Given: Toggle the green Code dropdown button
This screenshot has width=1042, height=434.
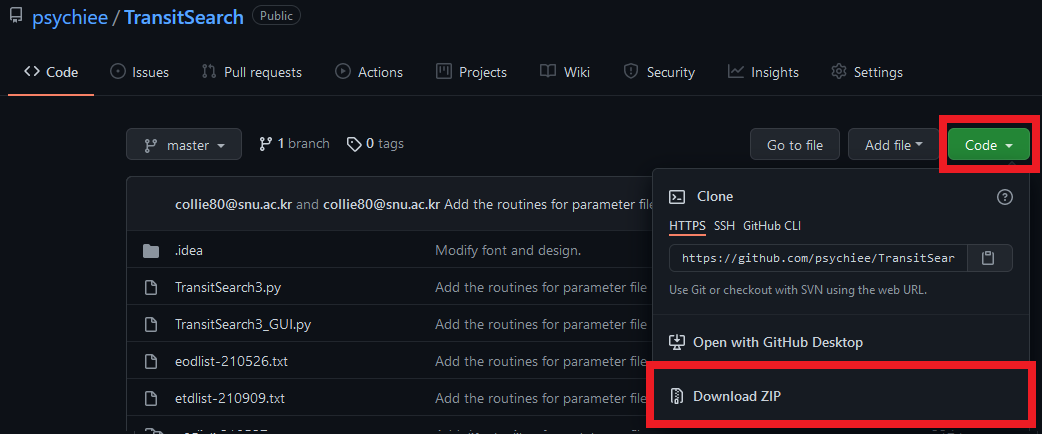Looking at the screenshot, I should [989, 144].
